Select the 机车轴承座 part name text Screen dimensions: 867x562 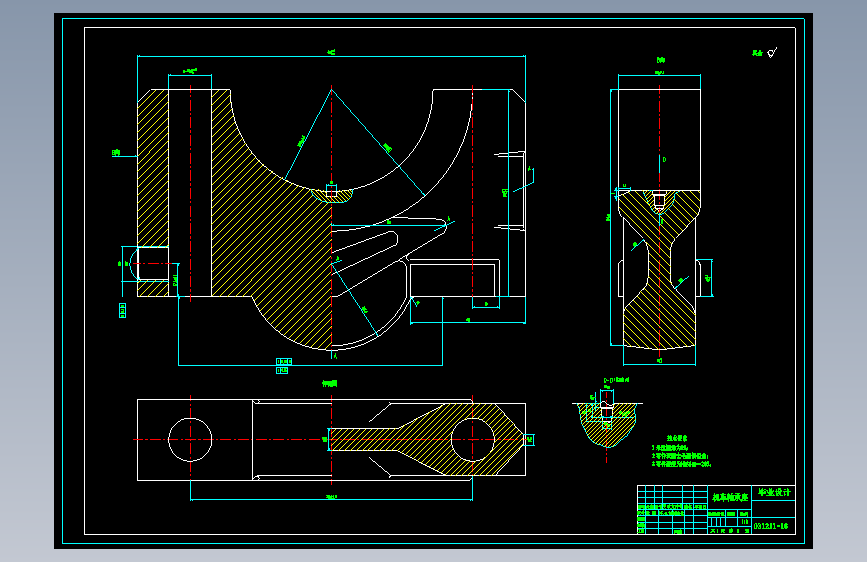(730, 497)
